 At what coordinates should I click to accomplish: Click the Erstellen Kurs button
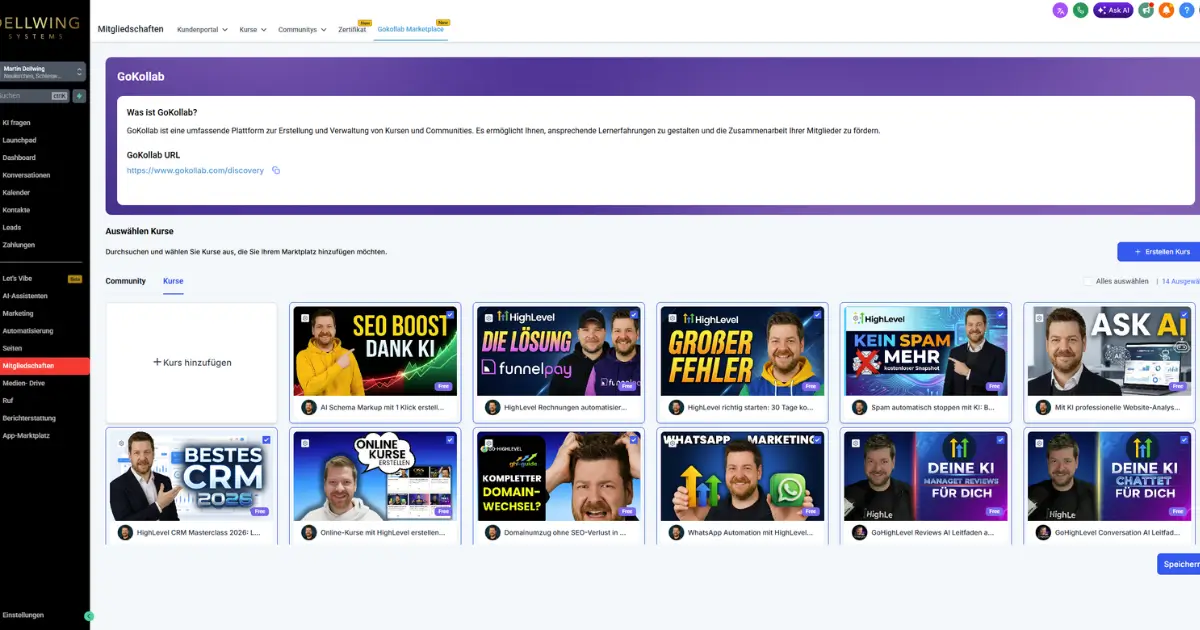(x=1160, y=252)
